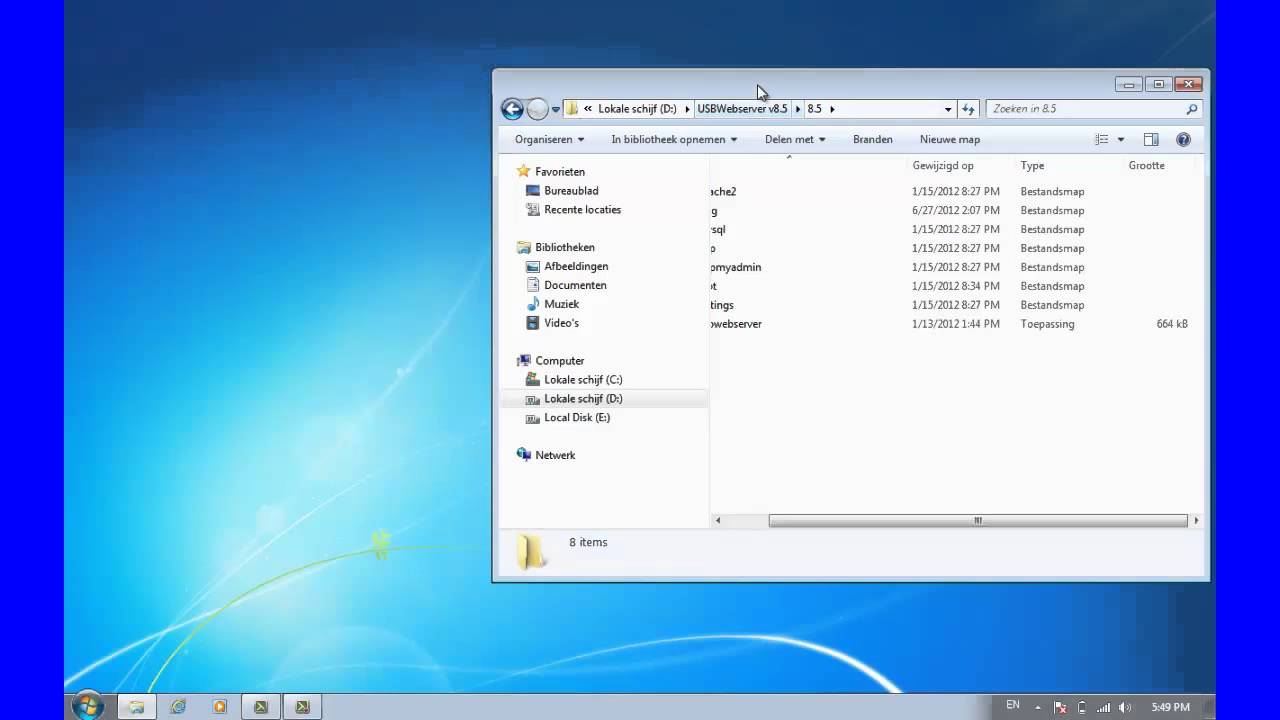Open Lokale schijf (C:) in the sidebar

583,381
